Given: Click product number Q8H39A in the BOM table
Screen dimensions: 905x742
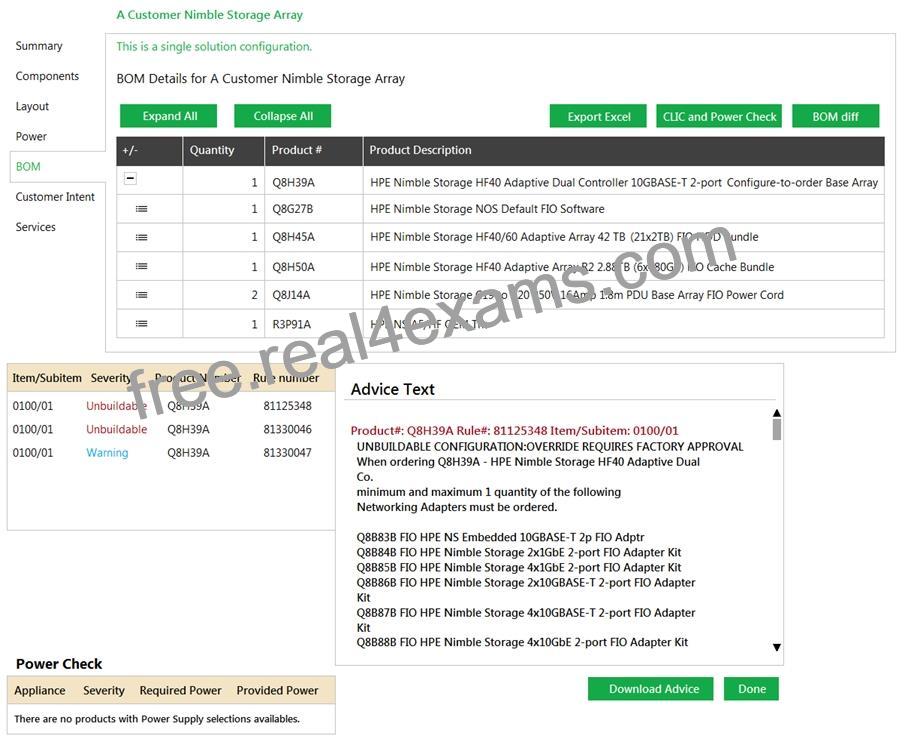Looking at the screenshot, I should pyautogui.click(x=293, y=182).
